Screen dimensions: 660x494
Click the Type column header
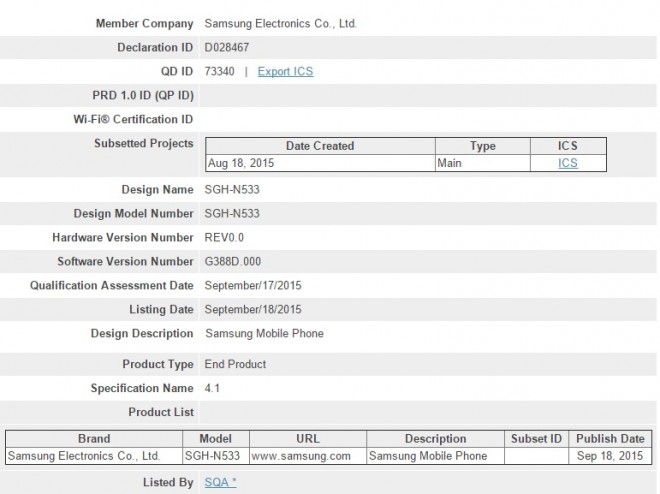482,146
